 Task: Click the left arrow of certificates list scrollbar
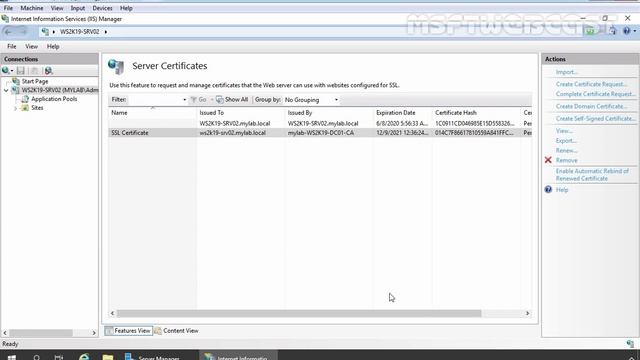[113, 313]
